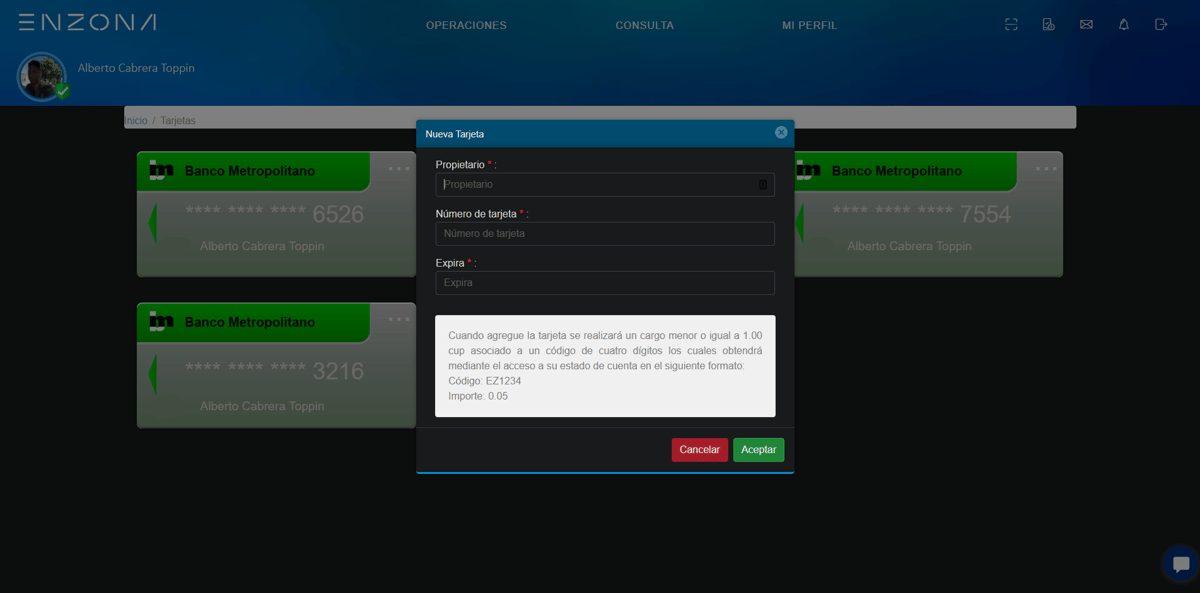
Task: Open the messages envelope icon
Action: [1086, 24]
